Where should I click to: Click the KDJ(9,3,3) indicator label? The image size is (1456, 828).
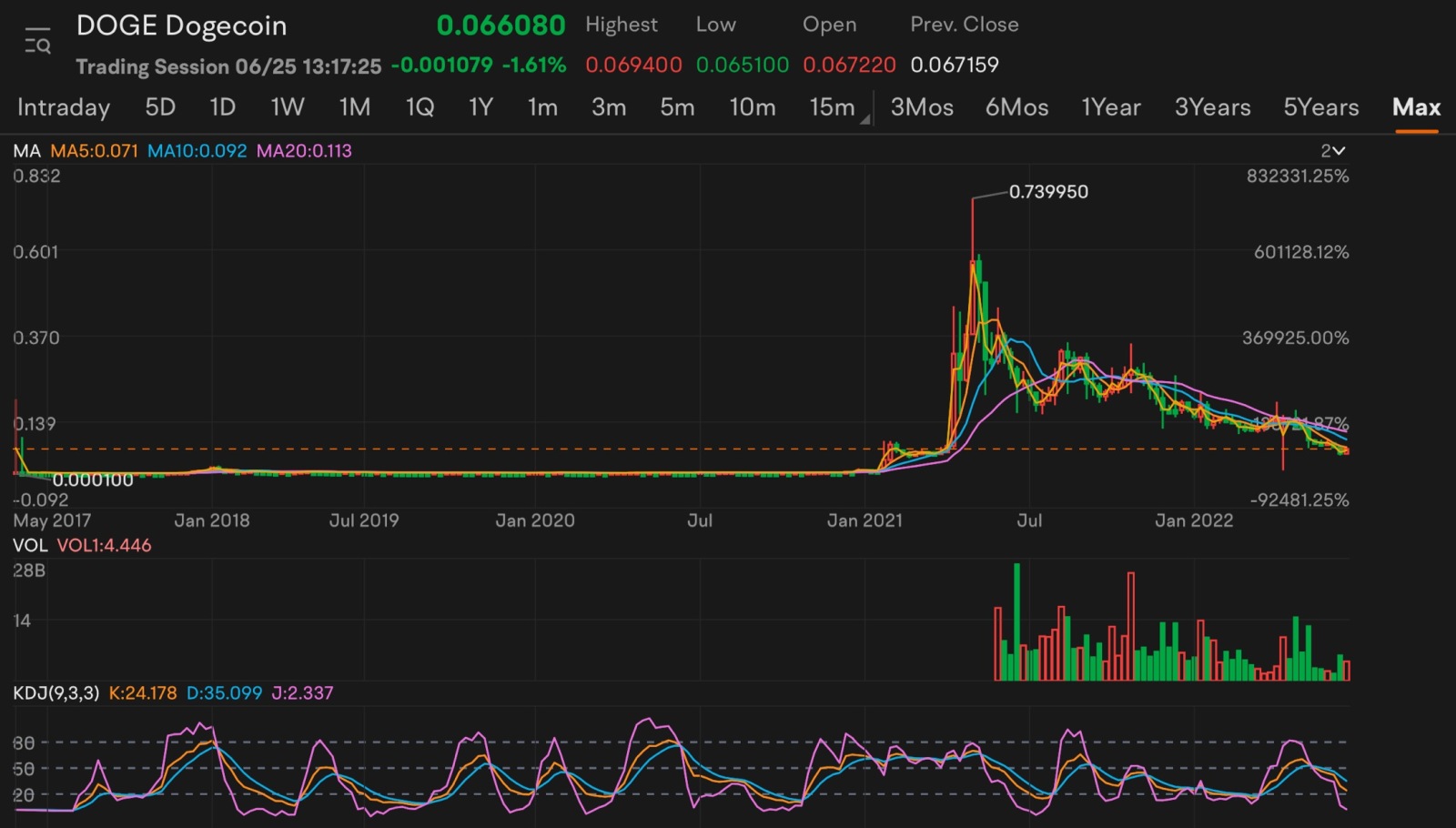[56, 693]
